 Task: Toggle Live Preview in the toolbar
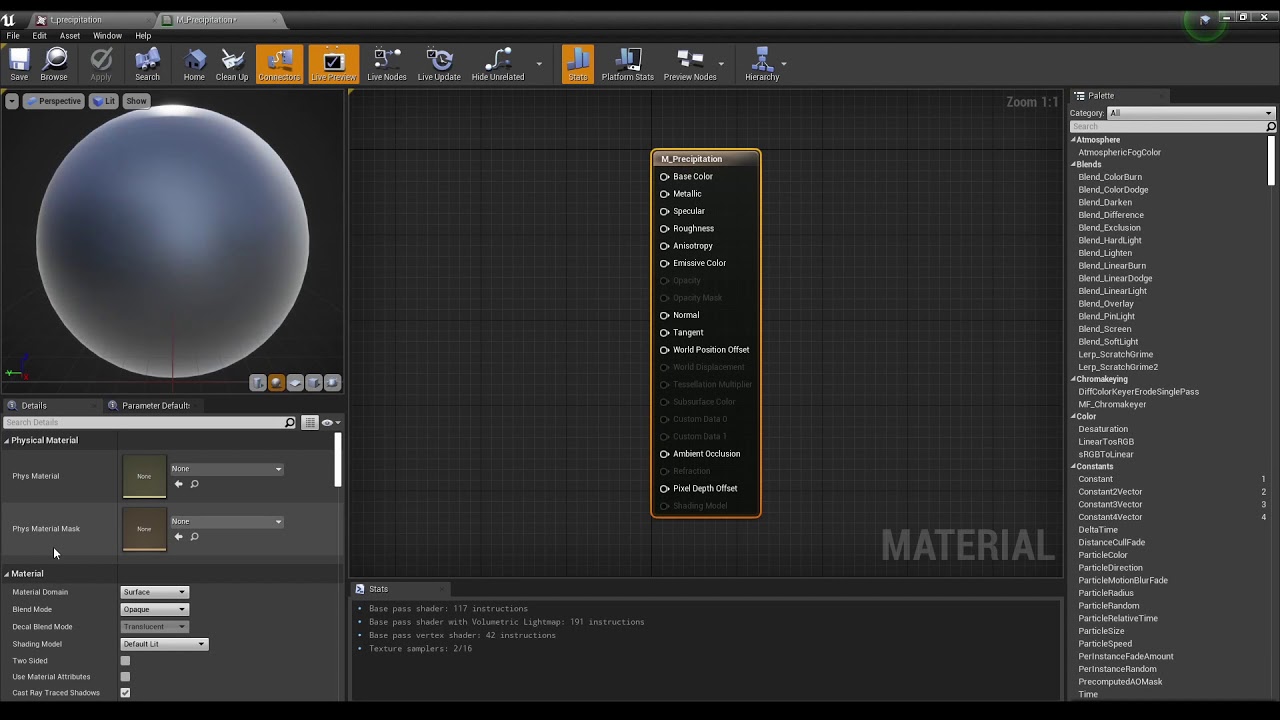click(x=333, y=64)
